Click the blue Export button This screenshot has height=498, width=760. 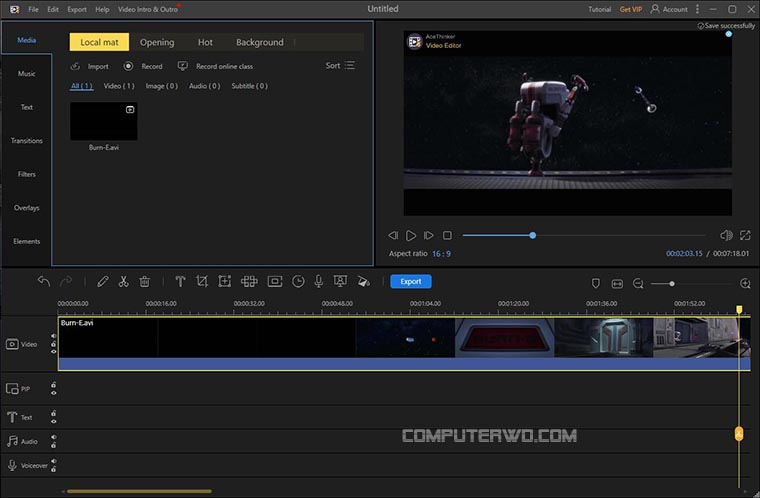coord(411,281)
